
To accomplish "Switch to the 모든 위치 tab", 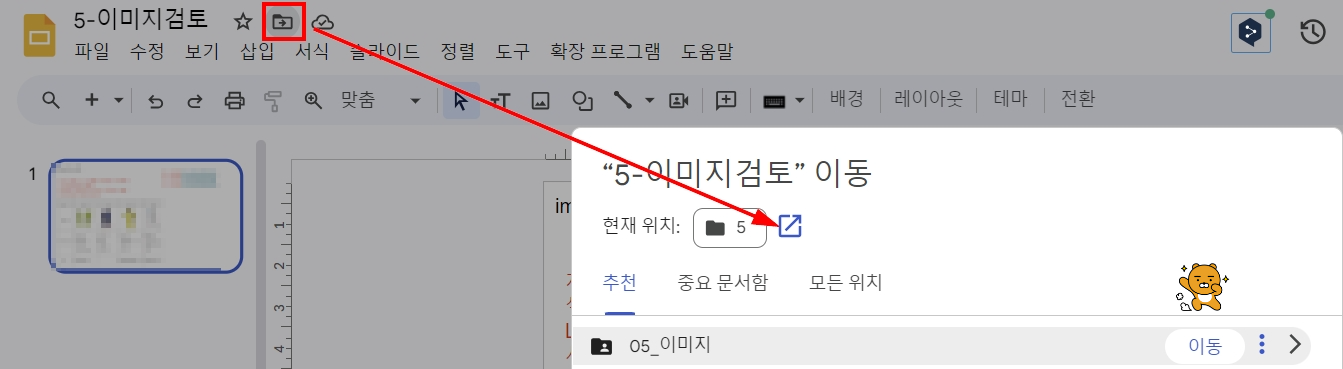I will (x=846, y=283).
